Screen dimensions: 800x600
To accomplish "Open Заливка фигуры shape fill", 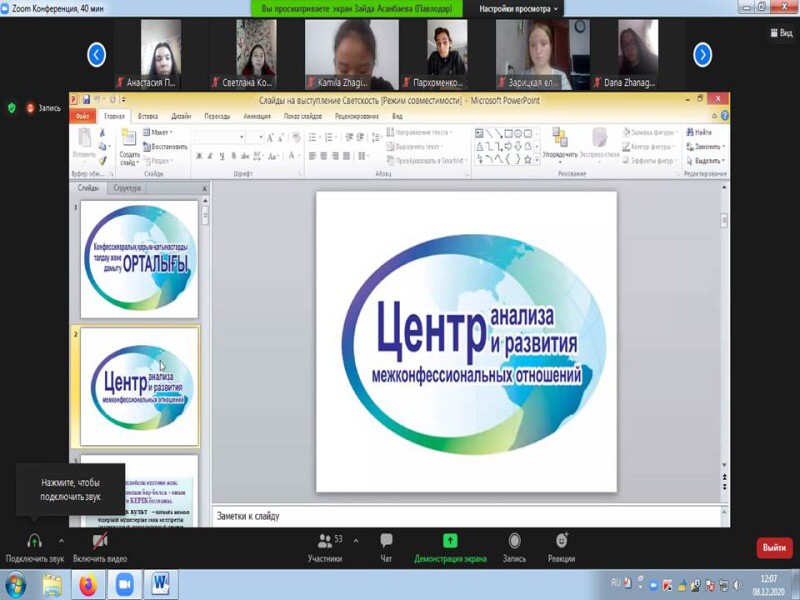I will click(x=649, y=132).
